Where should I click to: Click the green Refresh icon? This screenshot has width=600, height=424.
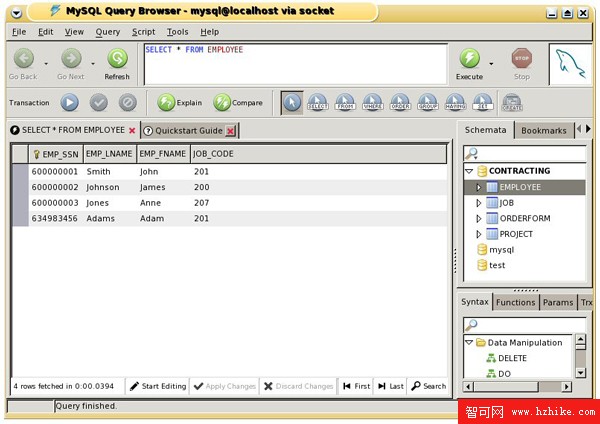pos(117,58)
